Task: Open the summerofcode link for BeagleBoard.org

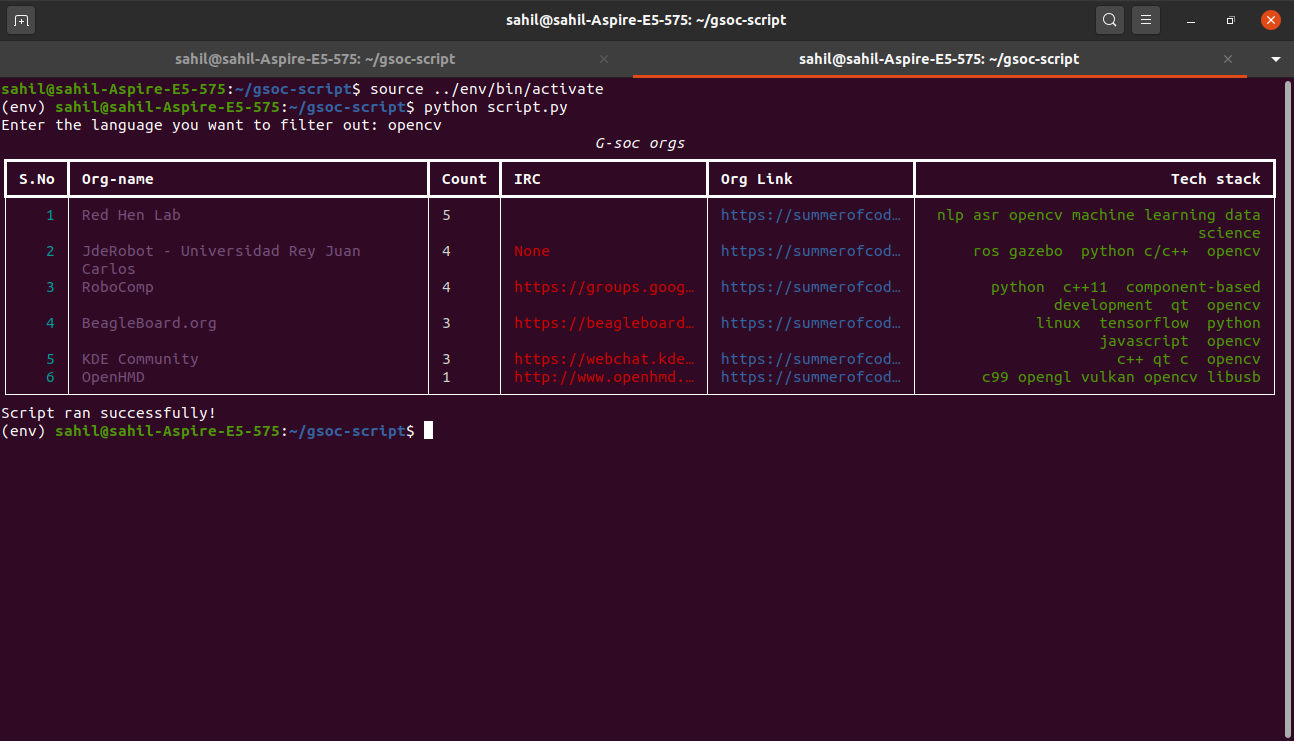Action: (x=811, y=323)
